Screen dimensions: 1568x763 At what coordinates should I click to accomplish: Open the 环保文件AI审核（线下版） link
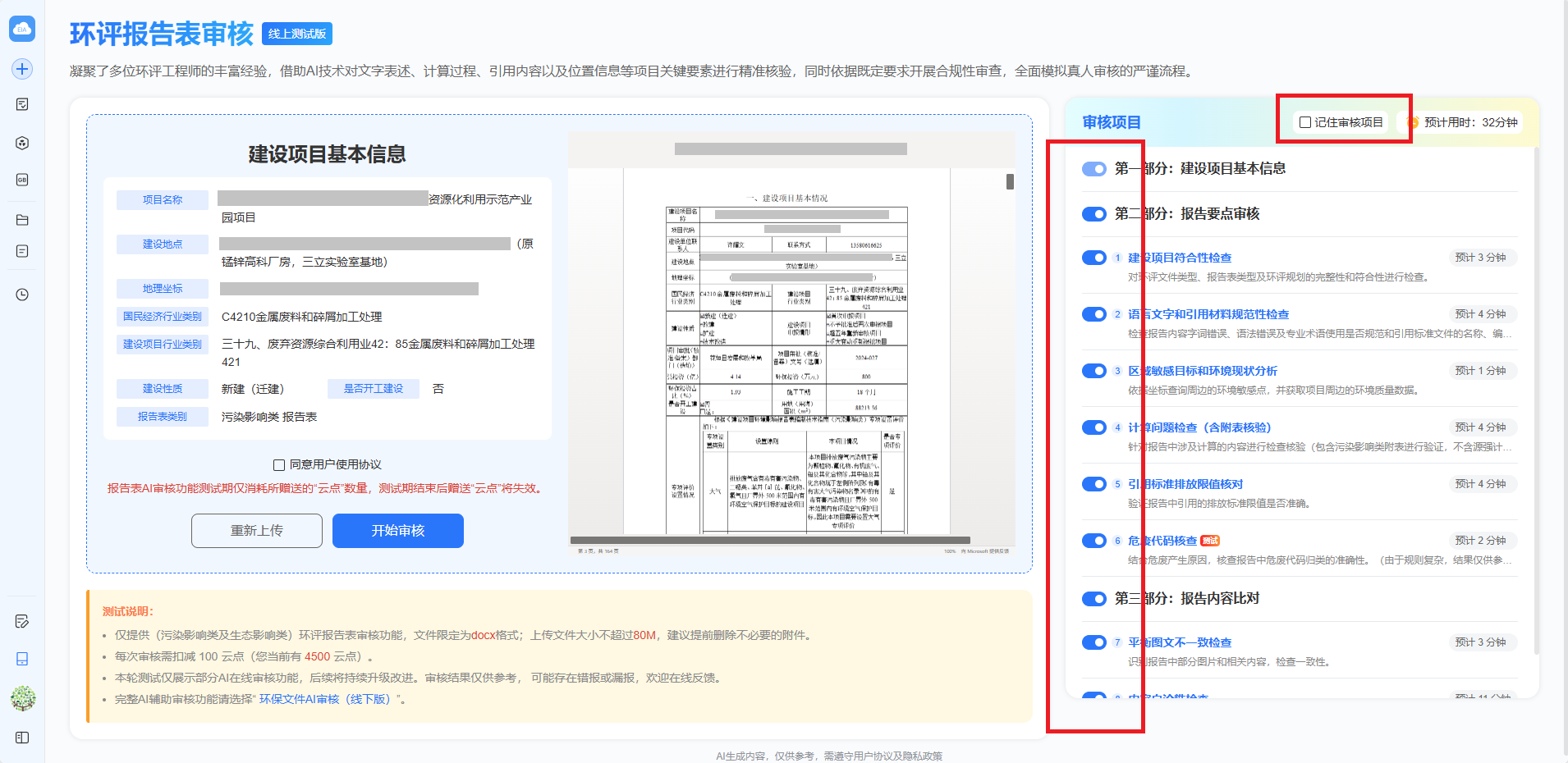tap(325, 699)
